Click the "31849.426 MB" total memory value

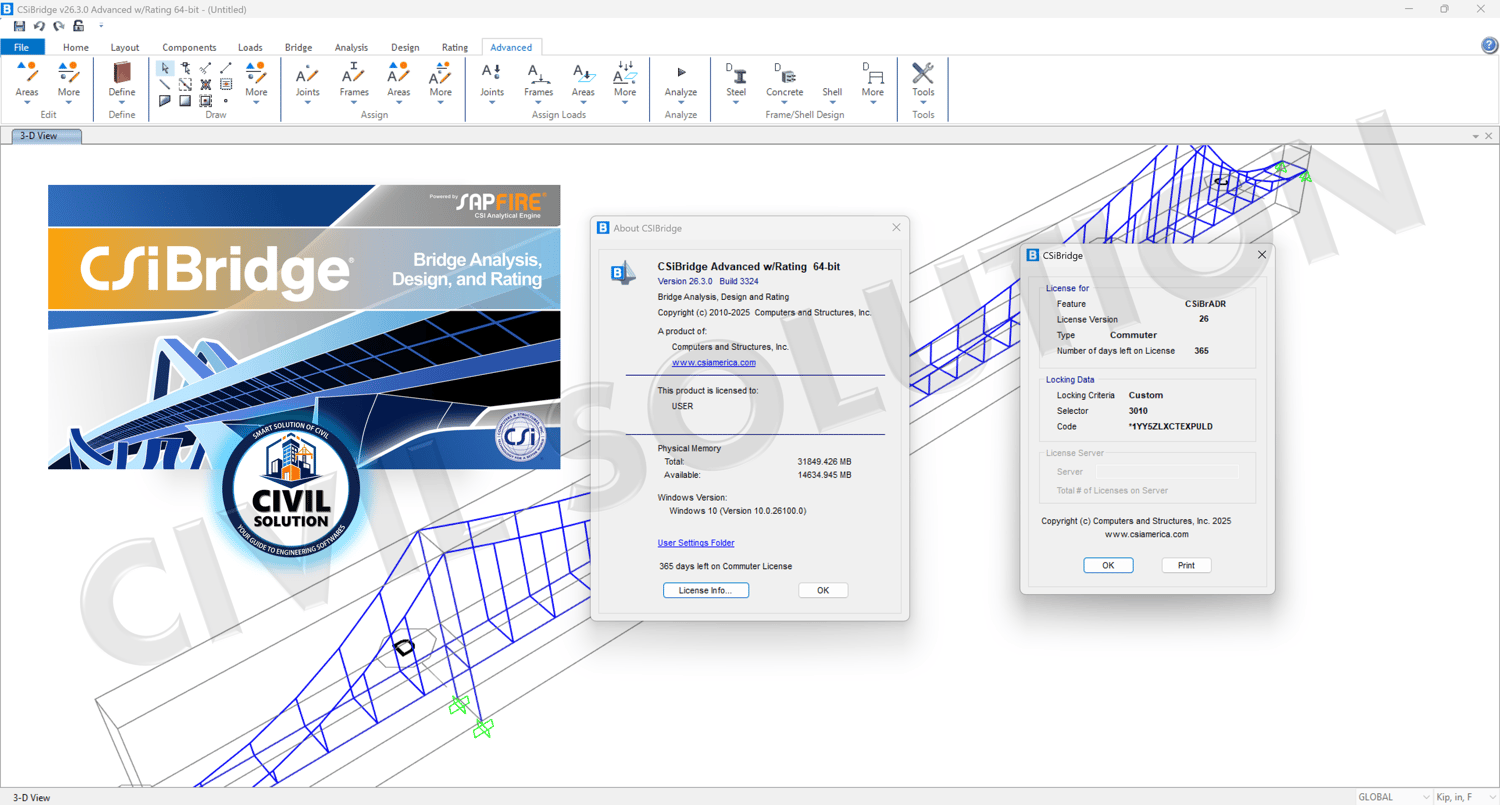(x=824, y=461)
